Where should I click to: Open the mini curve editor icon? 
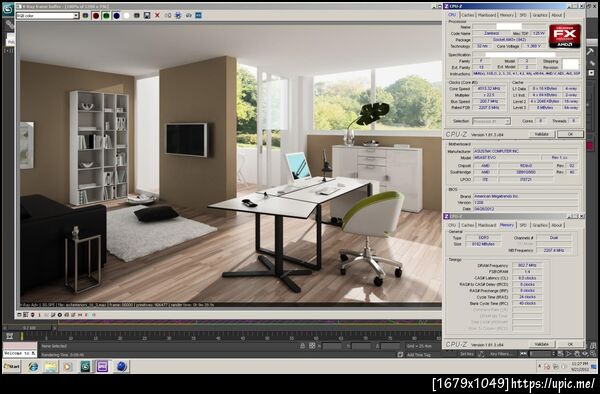pos(10,337)
